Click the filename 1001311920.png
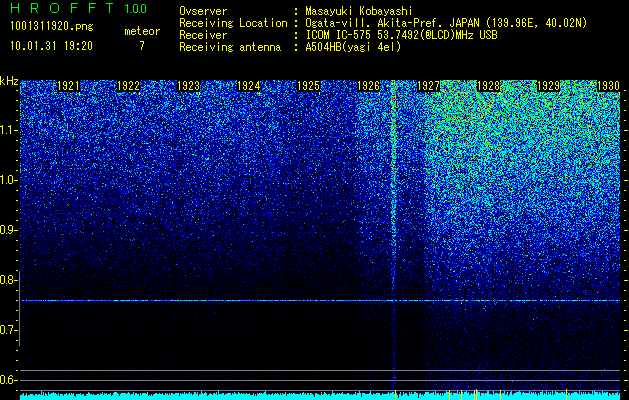Viewport: 629px width, 400px height. [52, 27]
